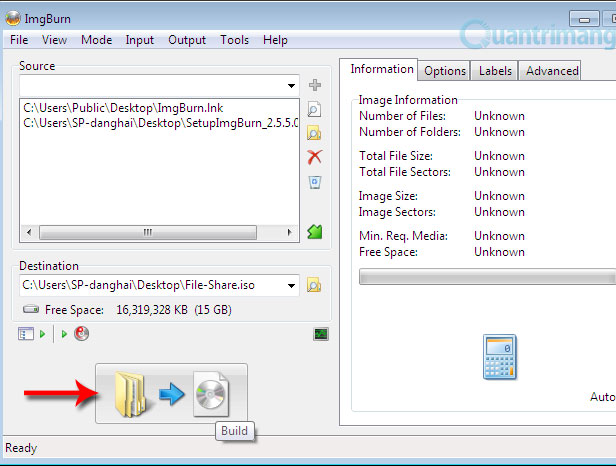Click the Min. Req. Media Unknown value
Viewport: 616px width, 466px height.
point(499,236)
